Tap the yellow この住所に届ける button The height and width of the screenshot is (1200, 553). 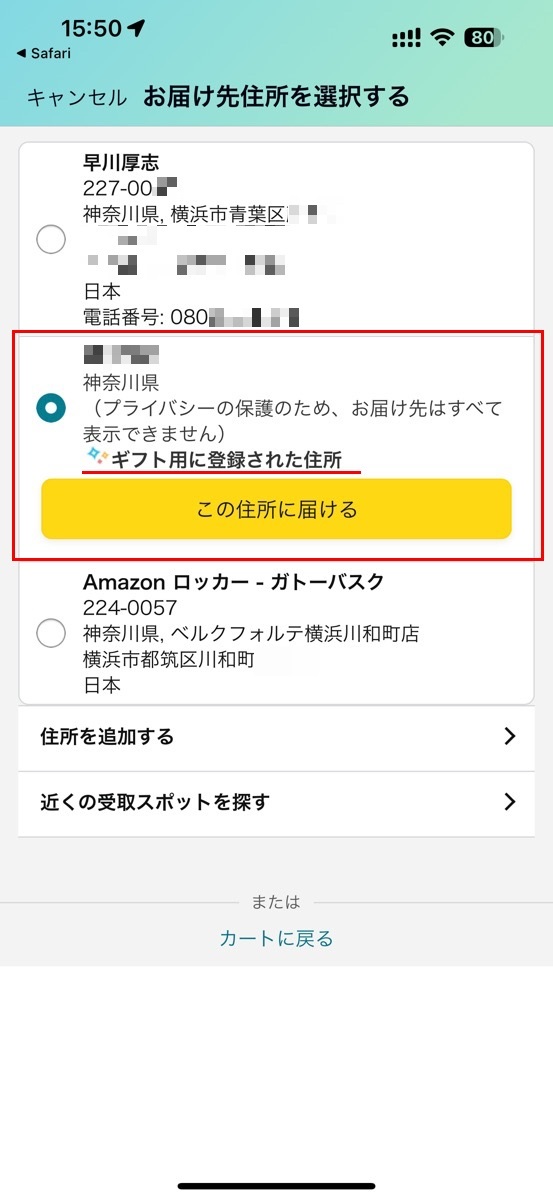coord(276,509)
